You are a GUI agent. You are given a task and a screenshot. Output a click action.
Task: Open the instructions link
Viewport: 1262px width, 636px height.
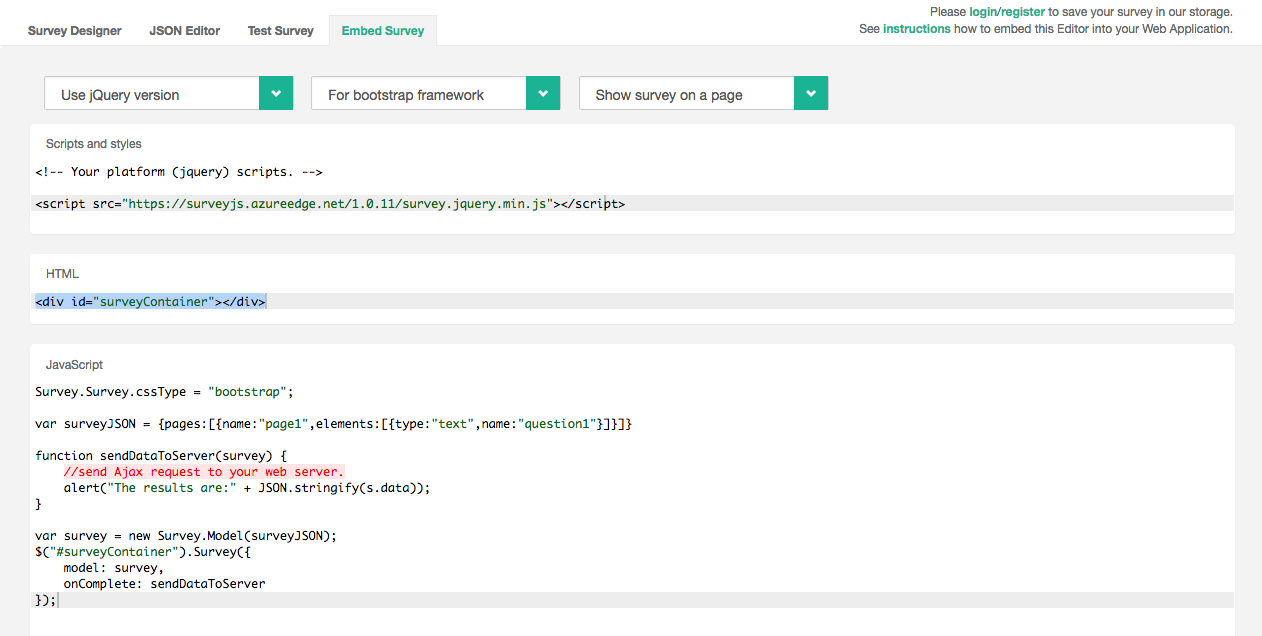917,29
